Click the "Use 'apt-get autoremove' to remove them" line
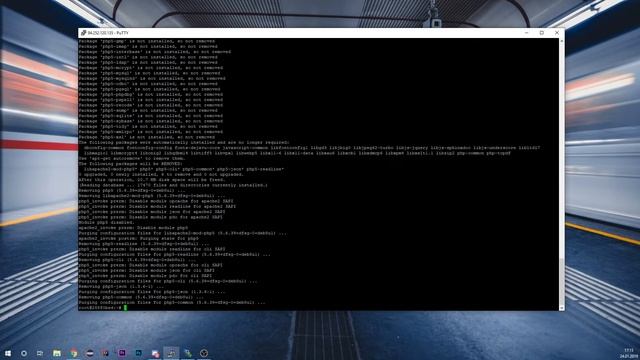Viewport: 640px width, 360px height. (131, 158)
